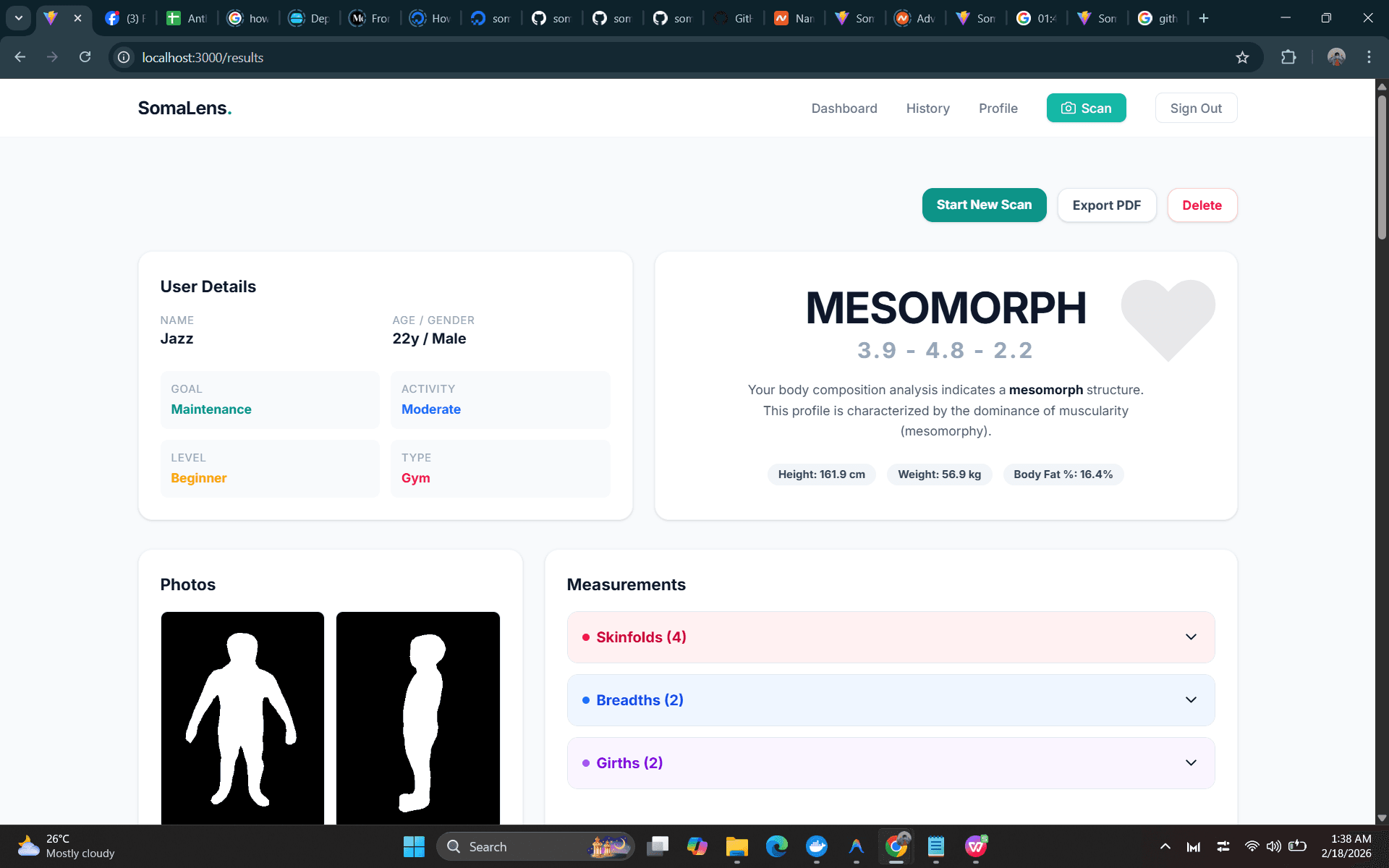Open Windows Start menu
Screen dimensions: 1389x868
(414, 846)
